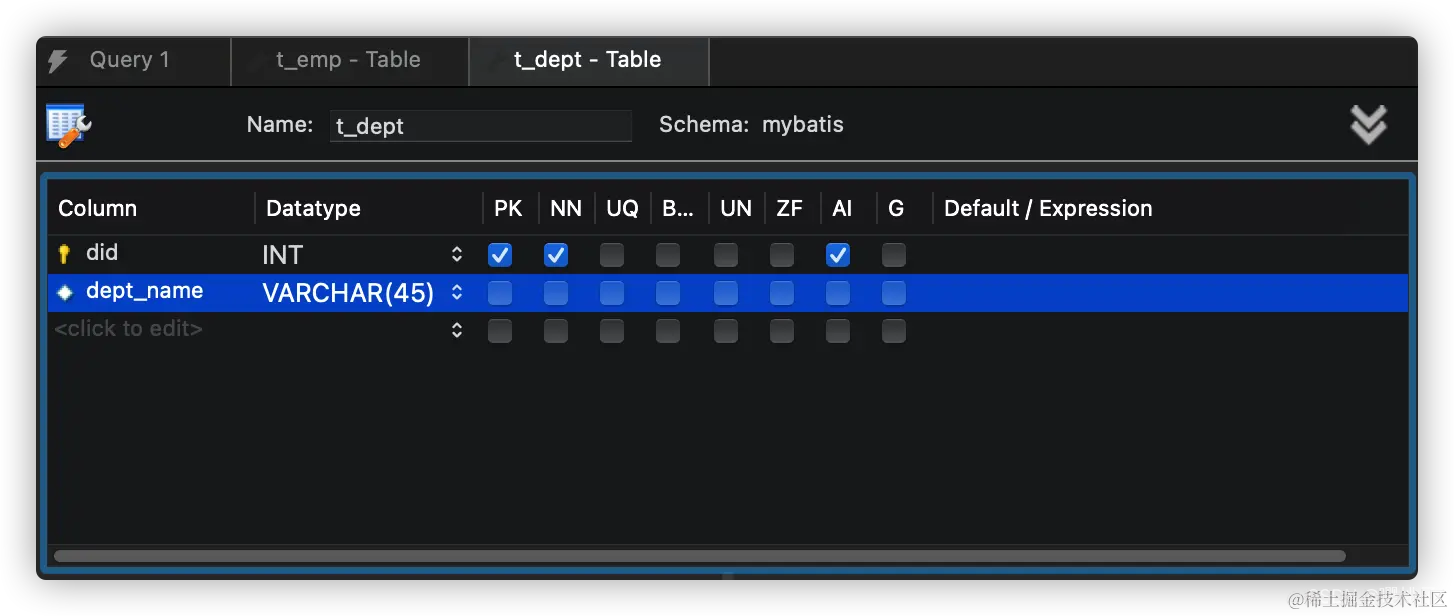Open the datatype dropdown for did

point(457,255)
